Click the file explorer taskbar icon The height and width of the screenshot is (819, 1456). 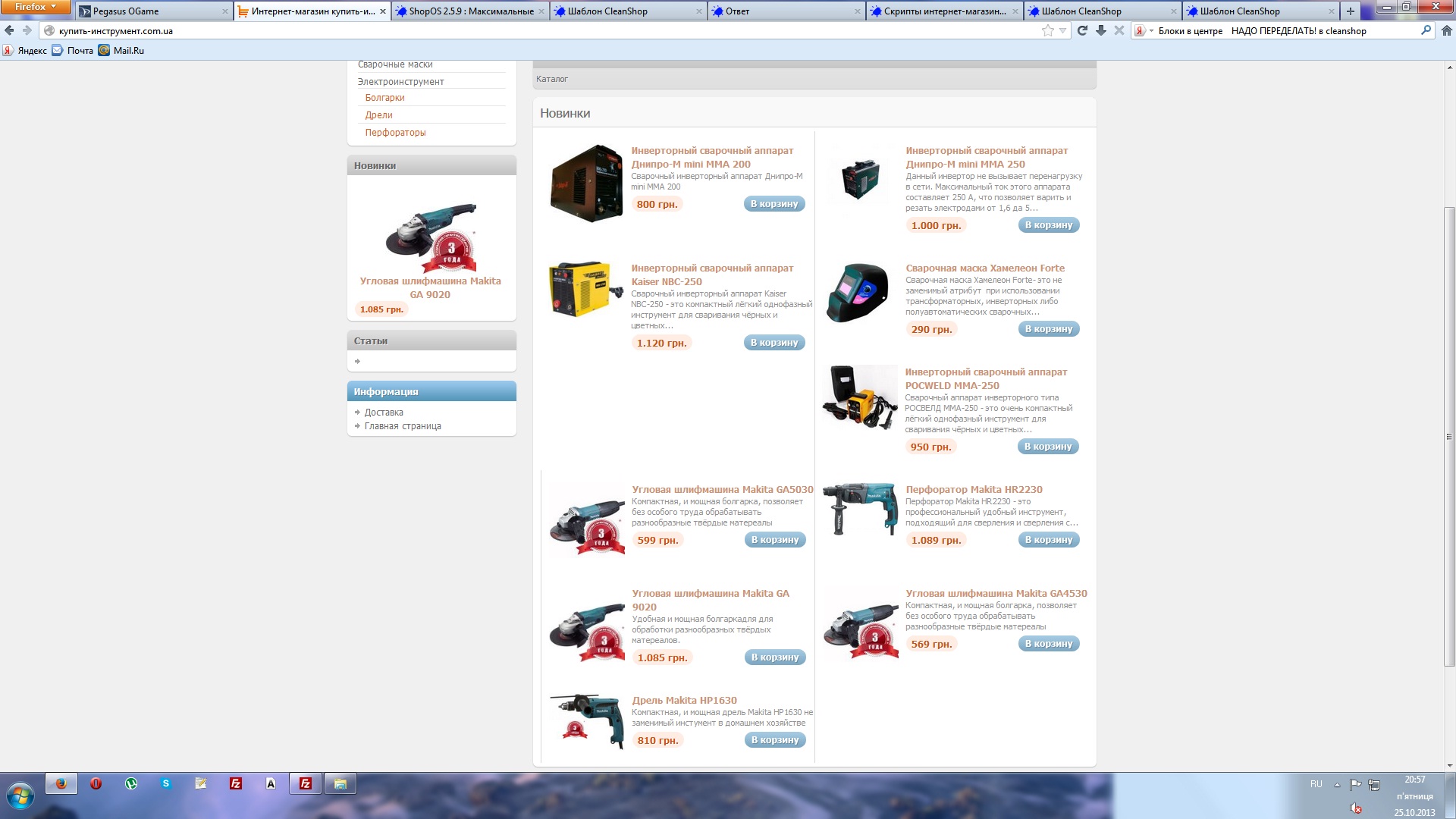(x=340, y=783)
